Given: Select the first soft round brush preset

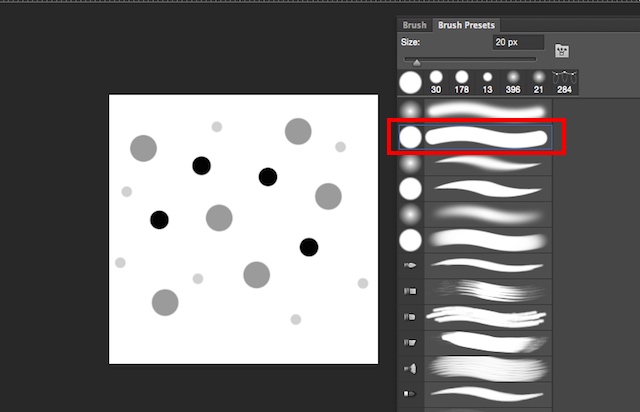Looking at the screenshot, I should pyautogui.click(x=476, y=111).
